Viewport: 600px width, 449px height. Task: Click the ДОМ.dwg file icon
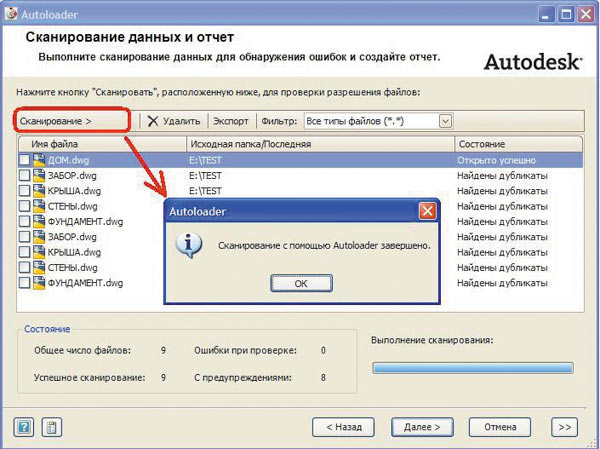pyautogui.click(x=39, y=160)
